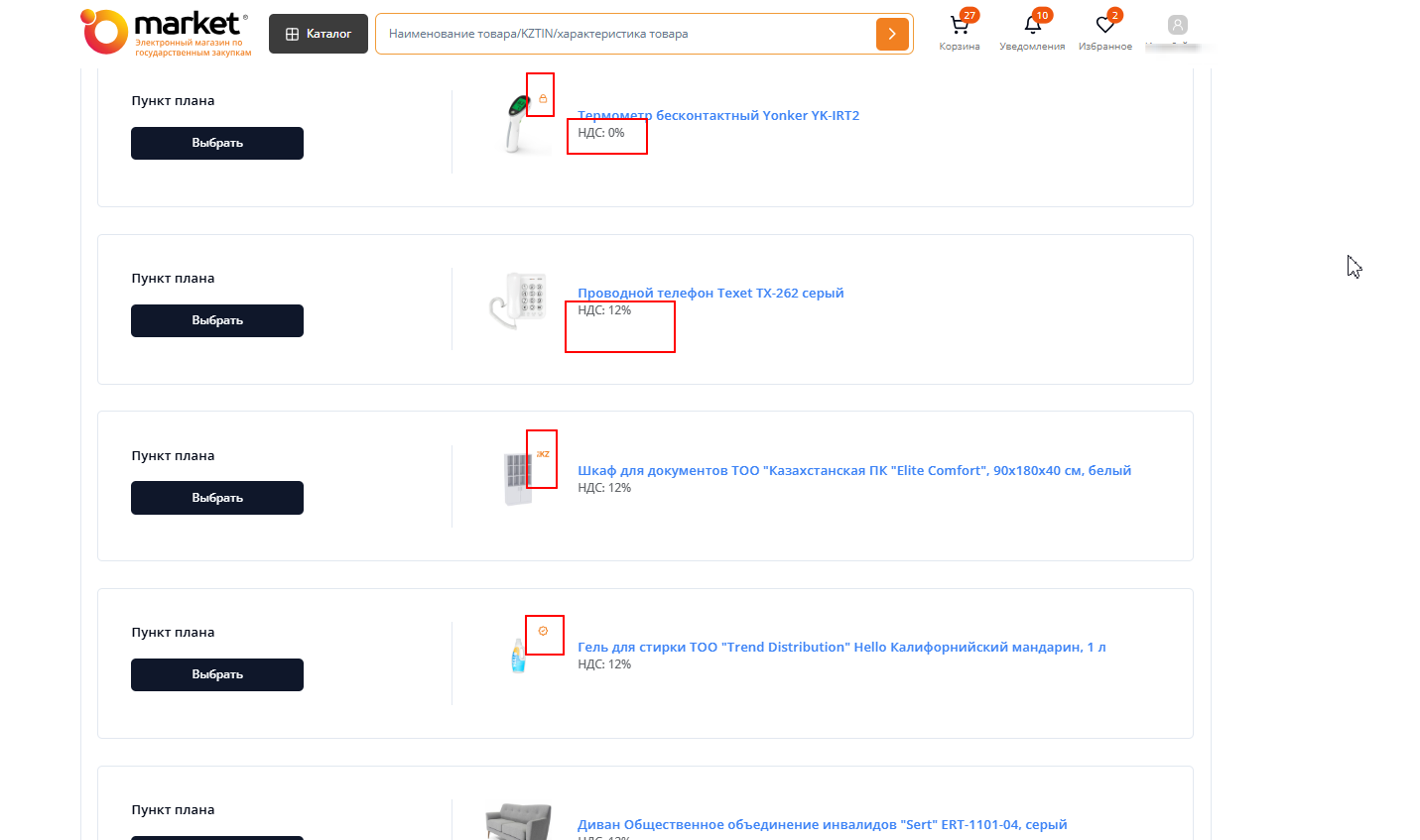Image resolution: width=1420 pixels, height=840 pixels.
Task: Open the user profile avatar icon
Action: click(x=1177, y=25)
